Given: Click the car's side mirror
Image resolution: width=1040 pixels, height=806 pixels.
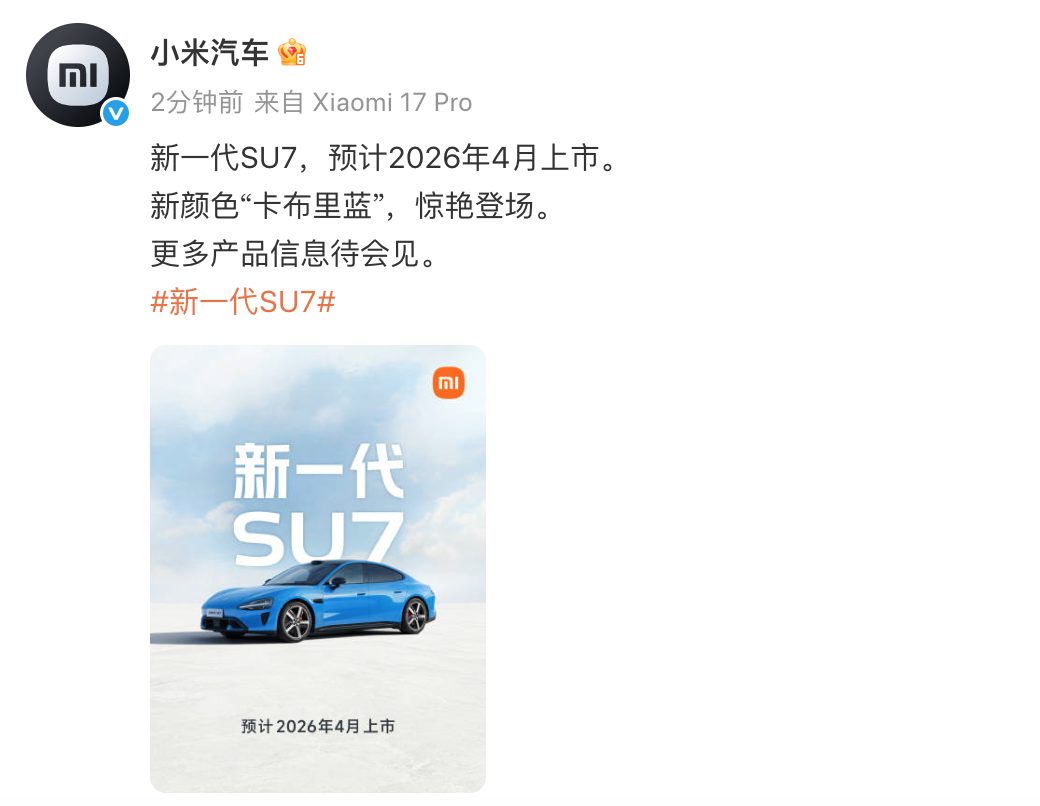Looking at the screenshot, I should [337, 583].
